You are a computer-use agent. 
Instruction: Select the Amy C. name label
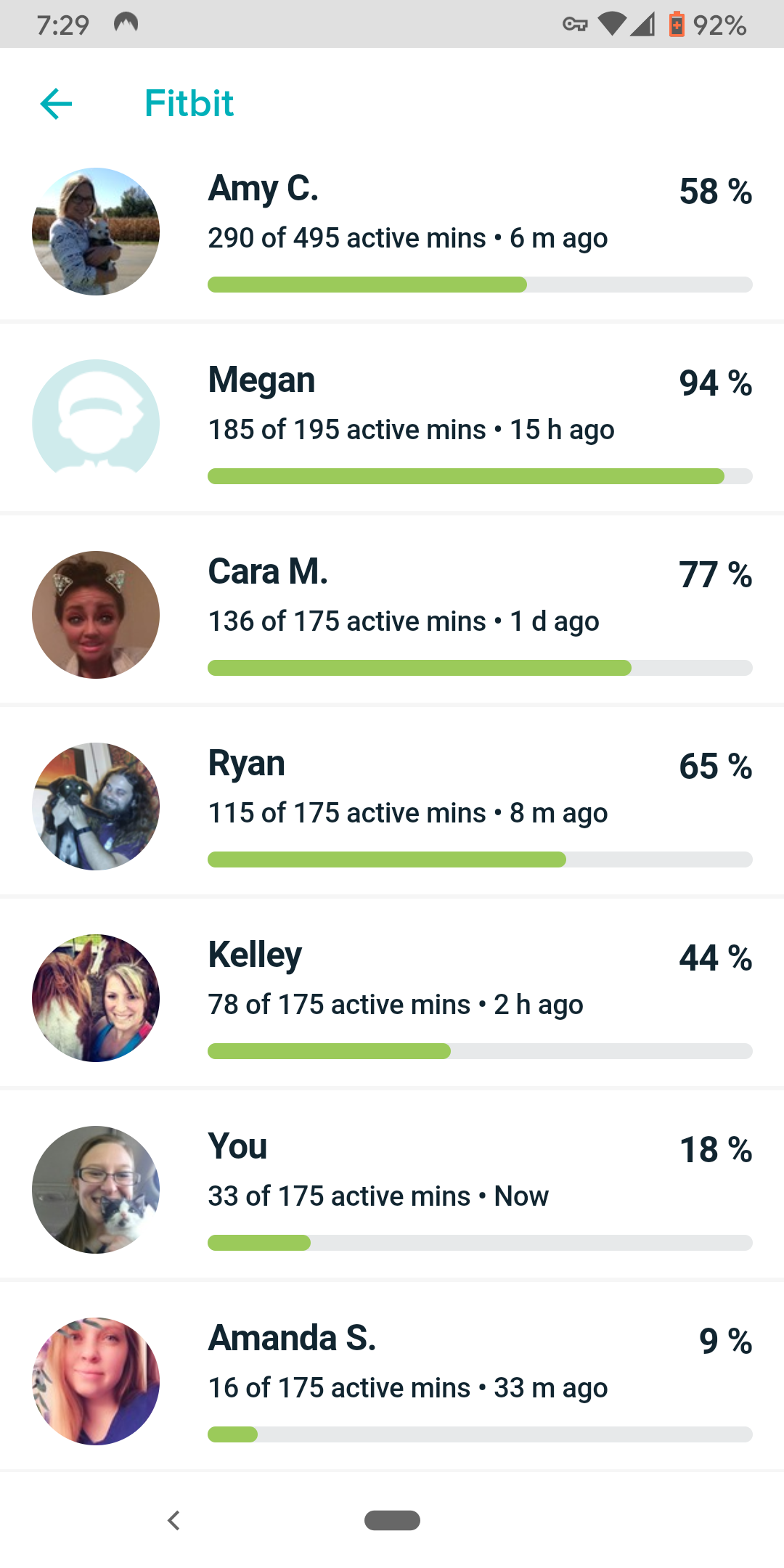(x=264, y=189)
